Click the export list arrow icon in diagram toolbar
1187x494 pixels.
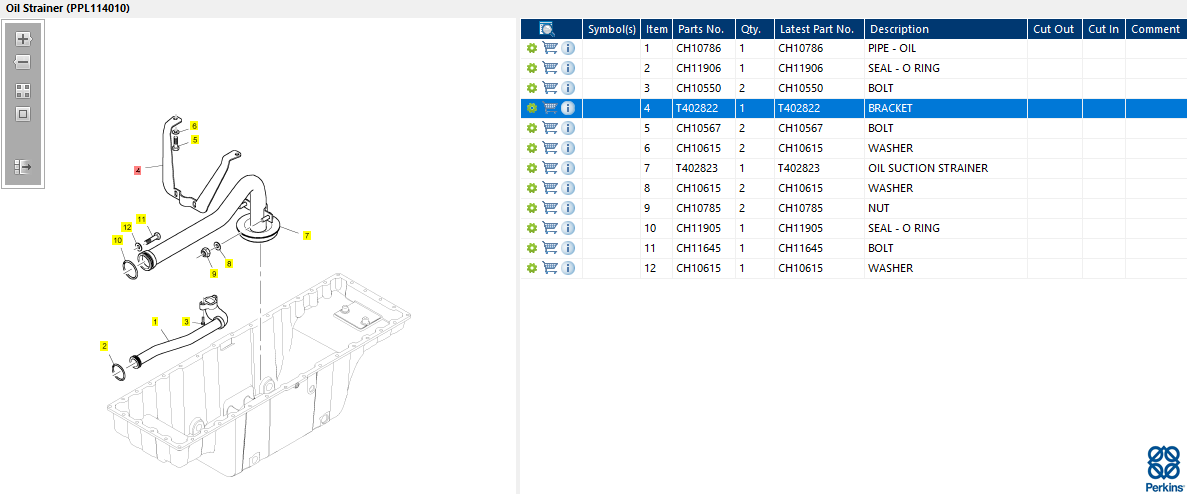[23, 166]
